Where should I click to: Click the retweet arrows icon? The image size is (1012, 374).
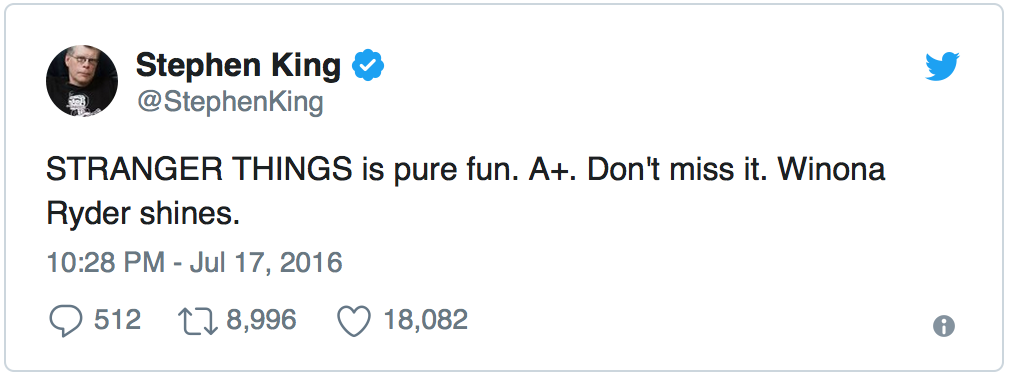coord(198,321)
